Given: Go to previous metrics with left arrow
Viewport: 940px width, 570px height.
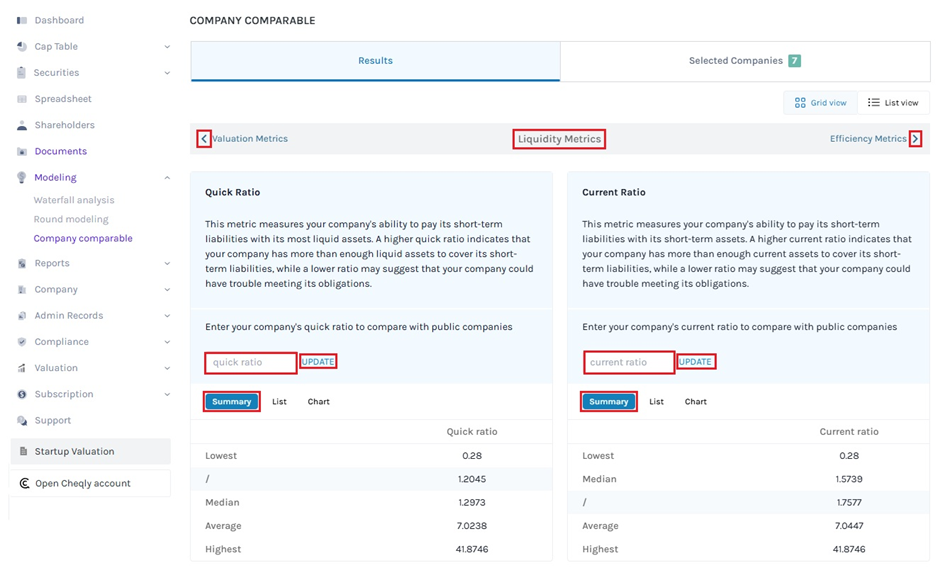Looking at the screenshot, I should [204, 139].
